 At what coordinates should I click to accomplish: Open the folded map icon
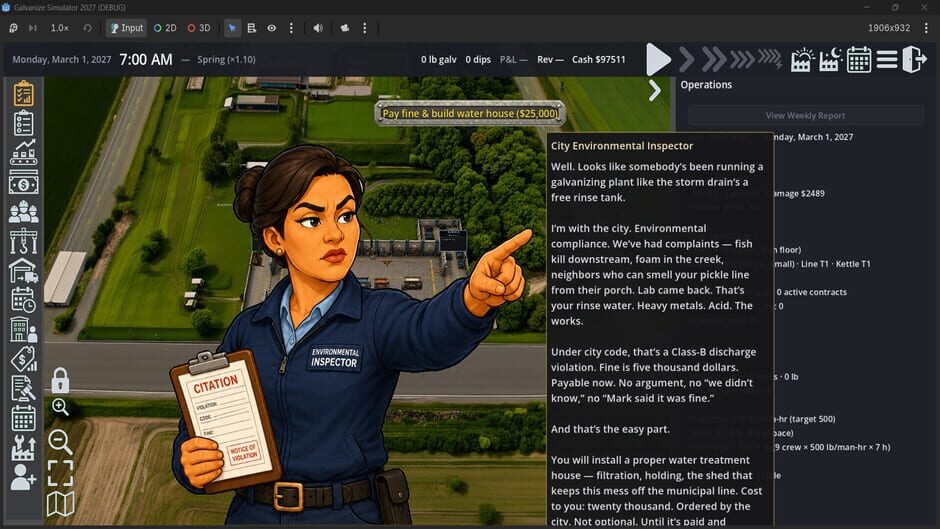(x=60, y=504)
